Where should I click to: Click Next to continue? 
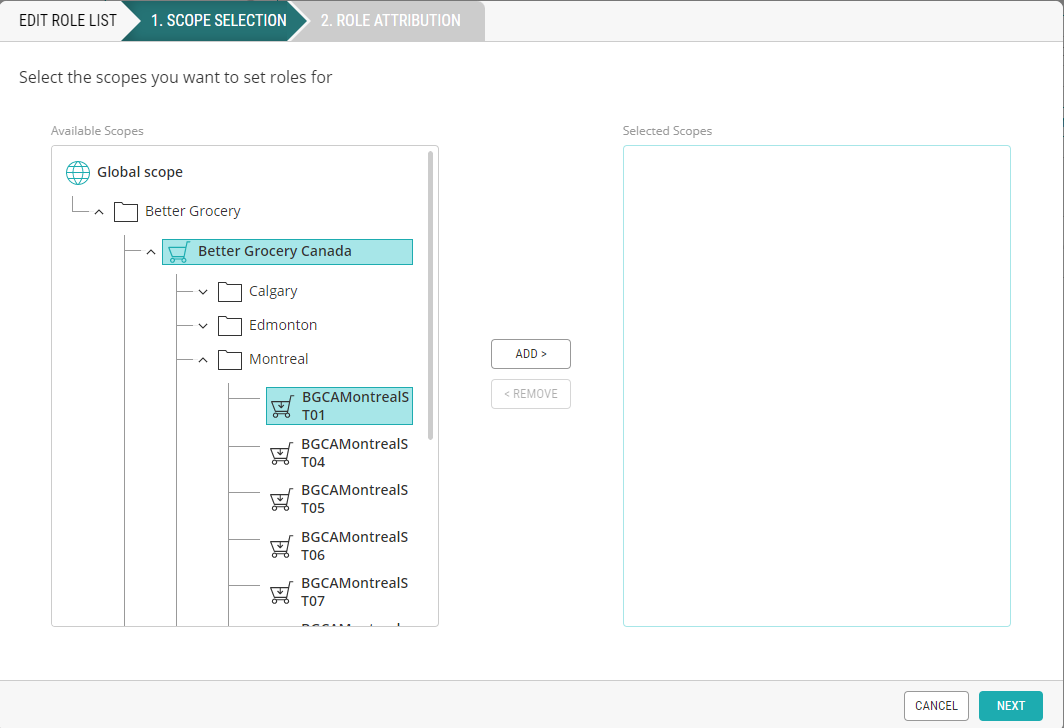(x=1010, y=705)
